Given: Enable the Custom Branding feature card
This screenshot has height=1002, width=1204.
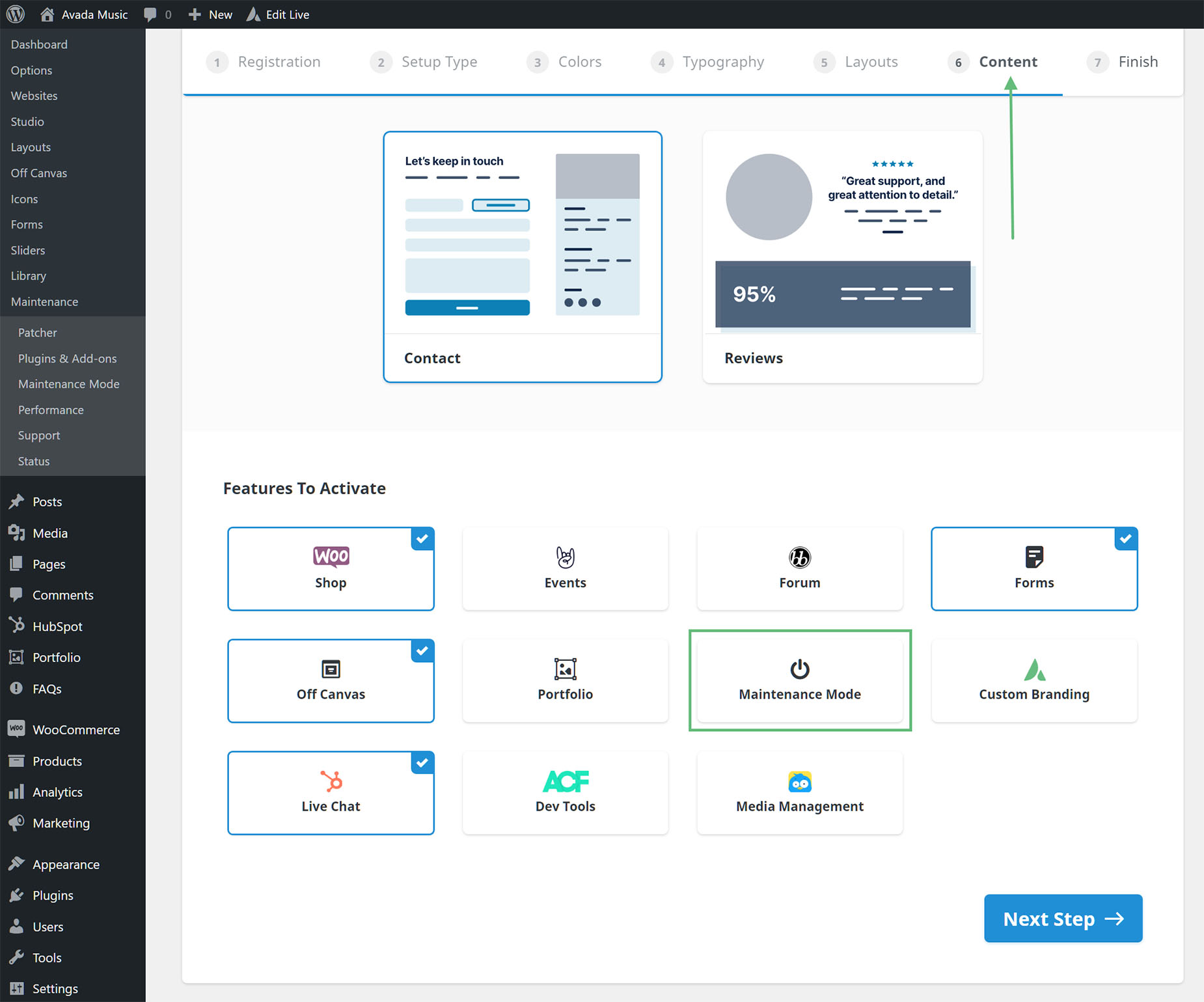Looking at the screenshot, I should [1034, 680].
